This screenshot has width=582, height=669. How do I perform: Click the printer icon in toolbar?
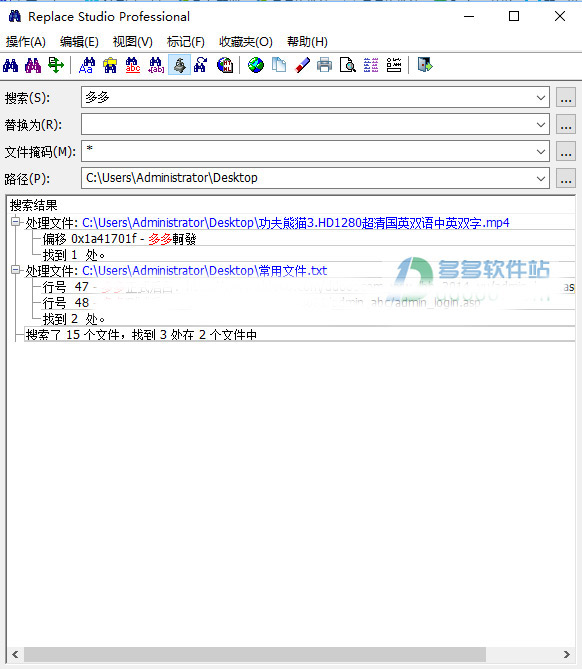[x=325, y=65]
